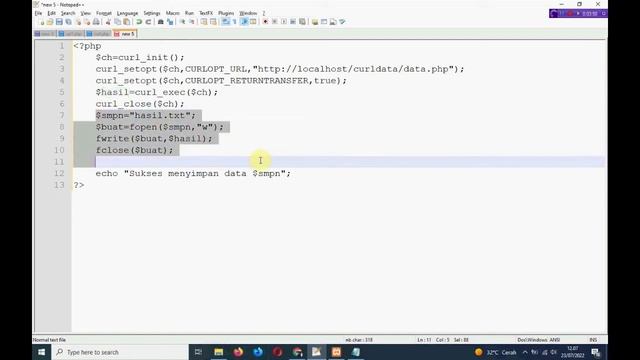This screenshot has height=360, width=640.
Task: Toggle the Word Wrap toolbar button
Action: point(225,22)
